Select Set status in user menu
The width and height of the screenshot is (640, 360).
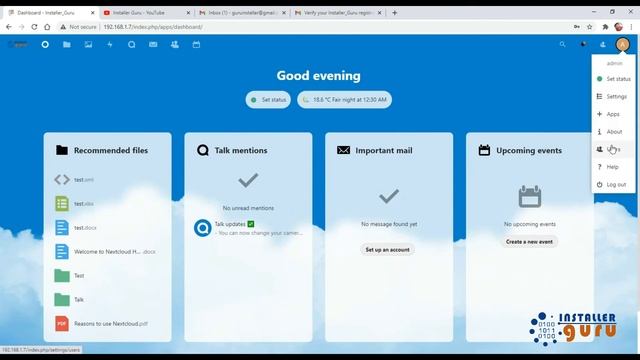point(613,79)
